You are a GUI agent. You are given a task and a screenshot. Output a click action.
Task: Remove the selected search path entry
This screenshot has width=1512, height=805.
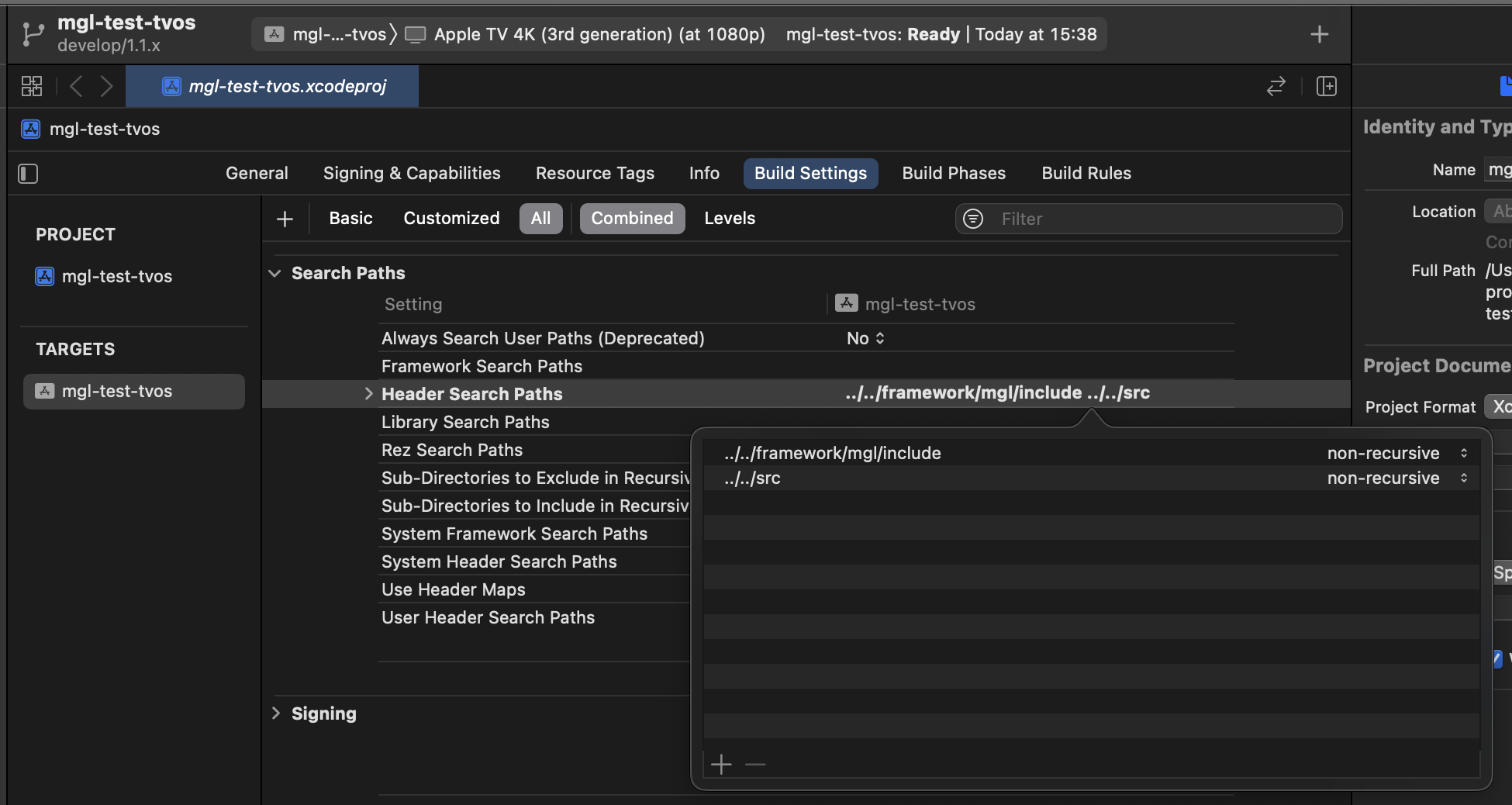[x=755, y=765]
